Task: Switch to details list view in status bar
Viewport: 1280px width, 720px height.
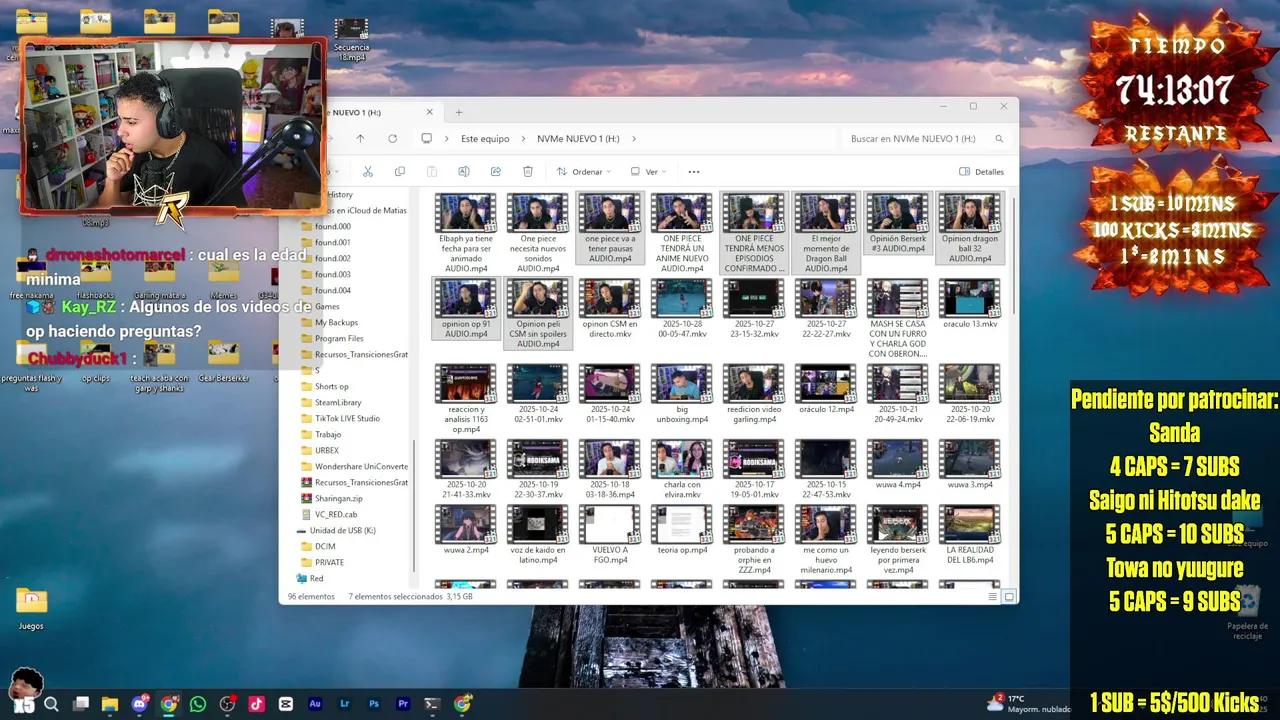Action: 993,596
